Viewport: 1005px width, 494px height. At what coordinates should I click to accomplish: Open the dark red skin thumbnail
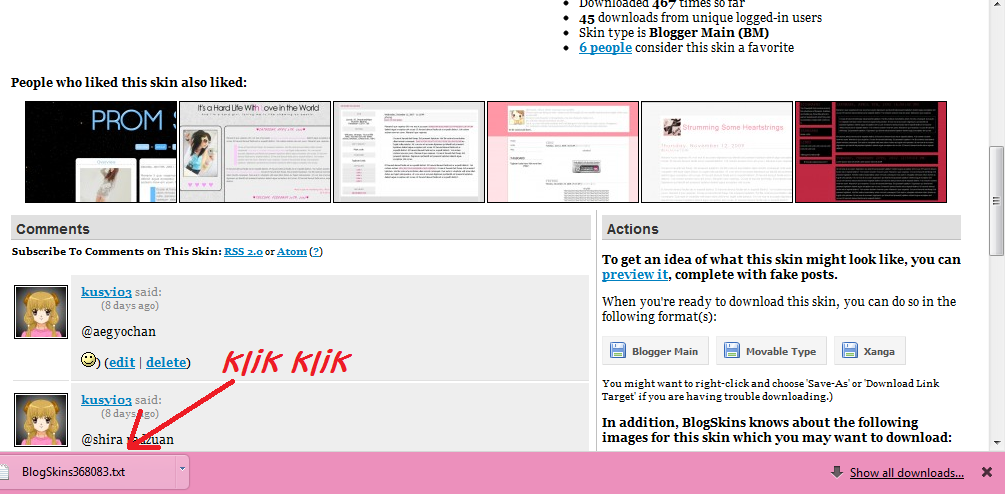click(871, 152)
